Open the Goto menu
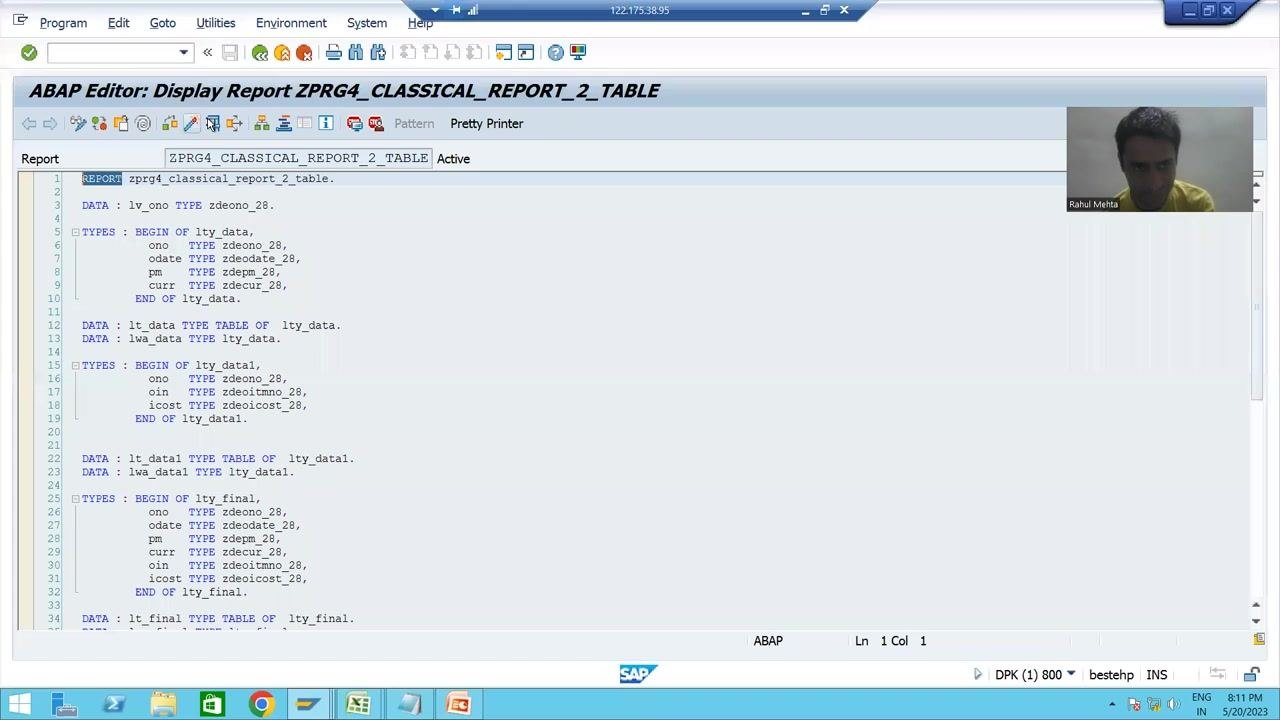Screen dimensions: 1280x720 point(162,22)
